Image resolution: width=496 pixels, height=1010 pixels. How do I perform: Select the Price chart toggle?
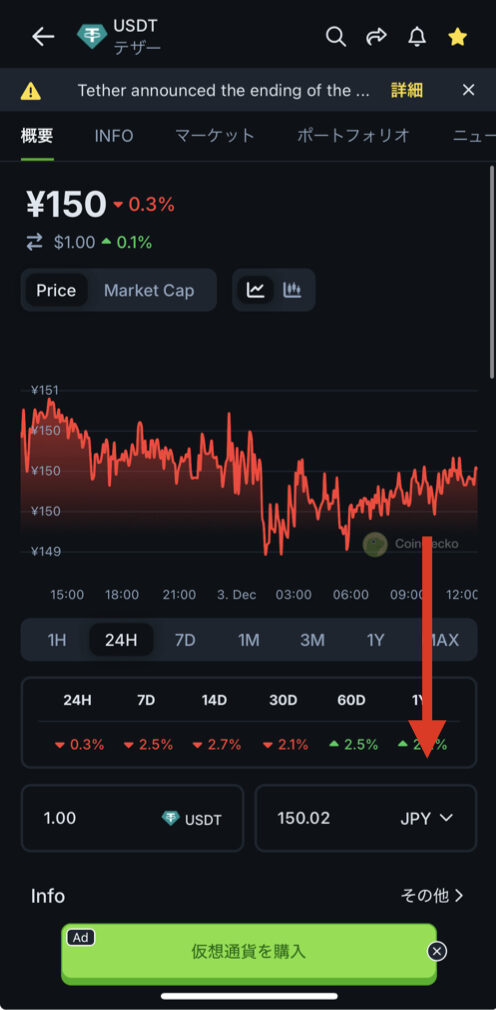[56, 291]
